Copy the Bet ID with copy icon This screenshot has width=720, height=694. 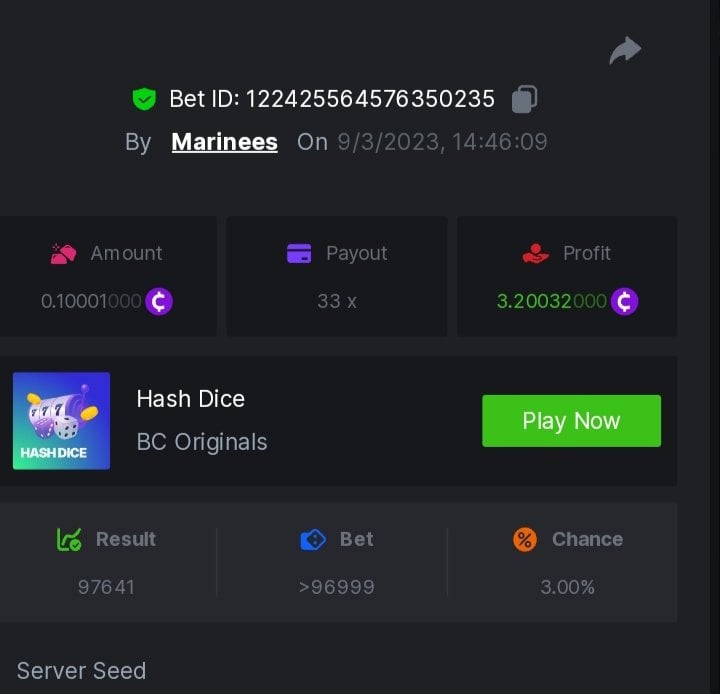point(525,99)
